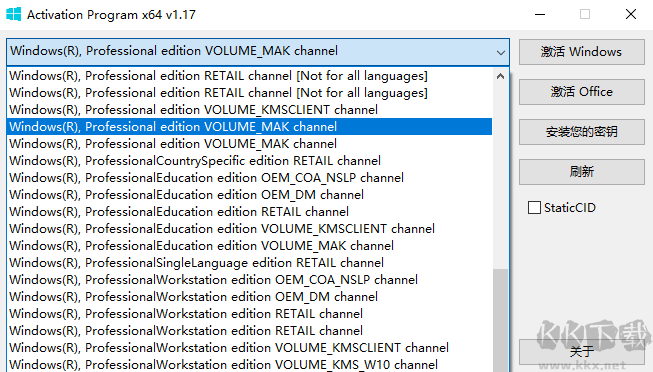The width and height of the screenshot is (653, 372).
Task: Click the 激活 Office button
Action: click(x=581, y=92)
